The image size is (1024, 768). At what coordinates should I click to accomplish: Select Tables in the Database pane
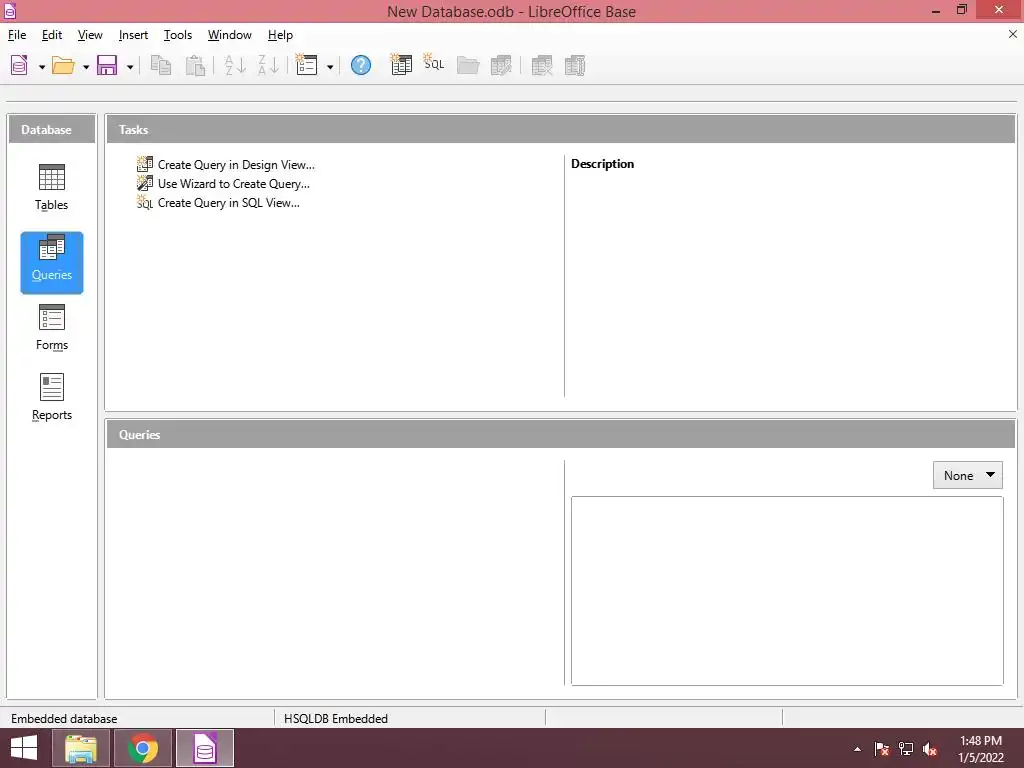pos(52,187)
